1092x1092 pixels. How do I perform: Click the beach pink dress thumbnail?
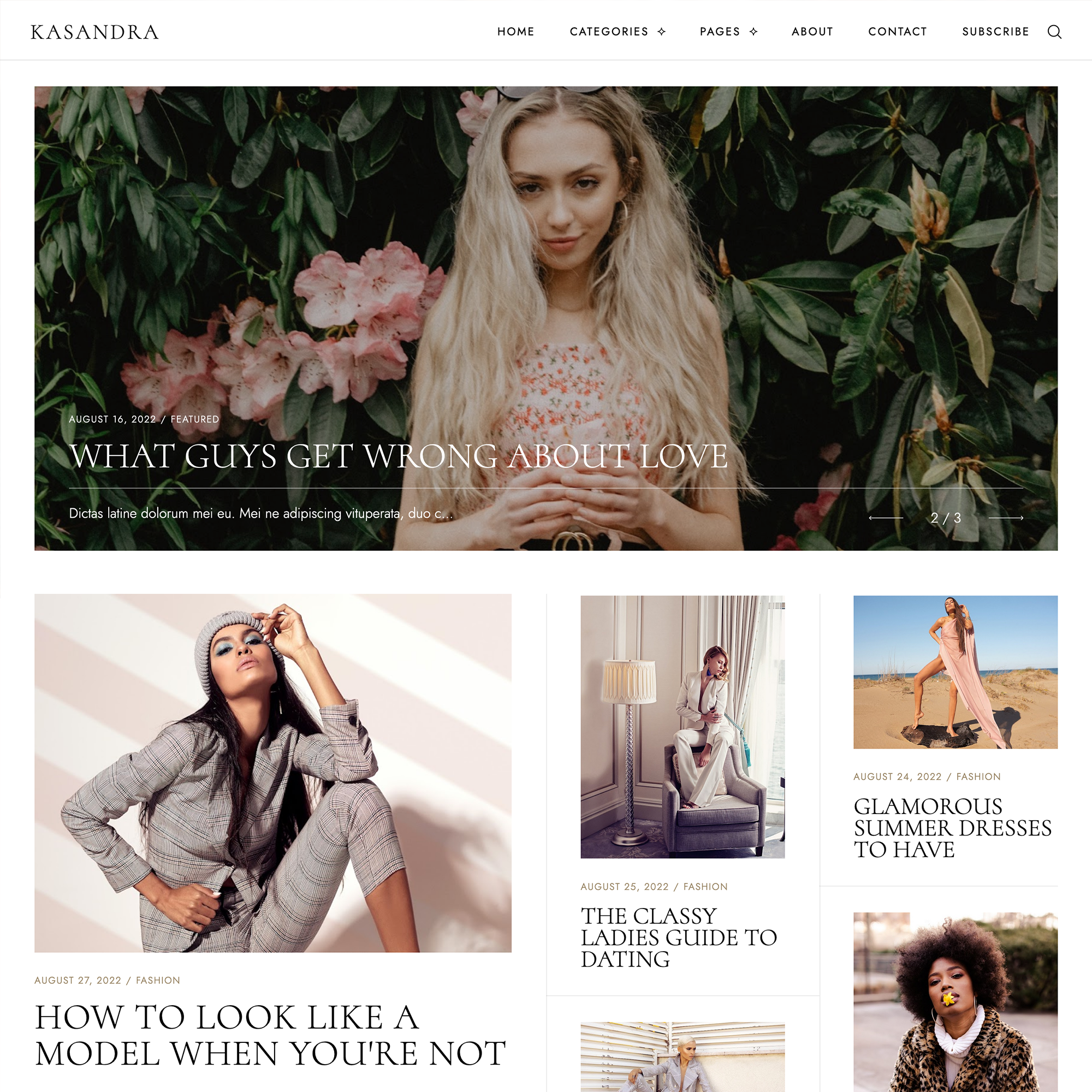click(955, 672)
